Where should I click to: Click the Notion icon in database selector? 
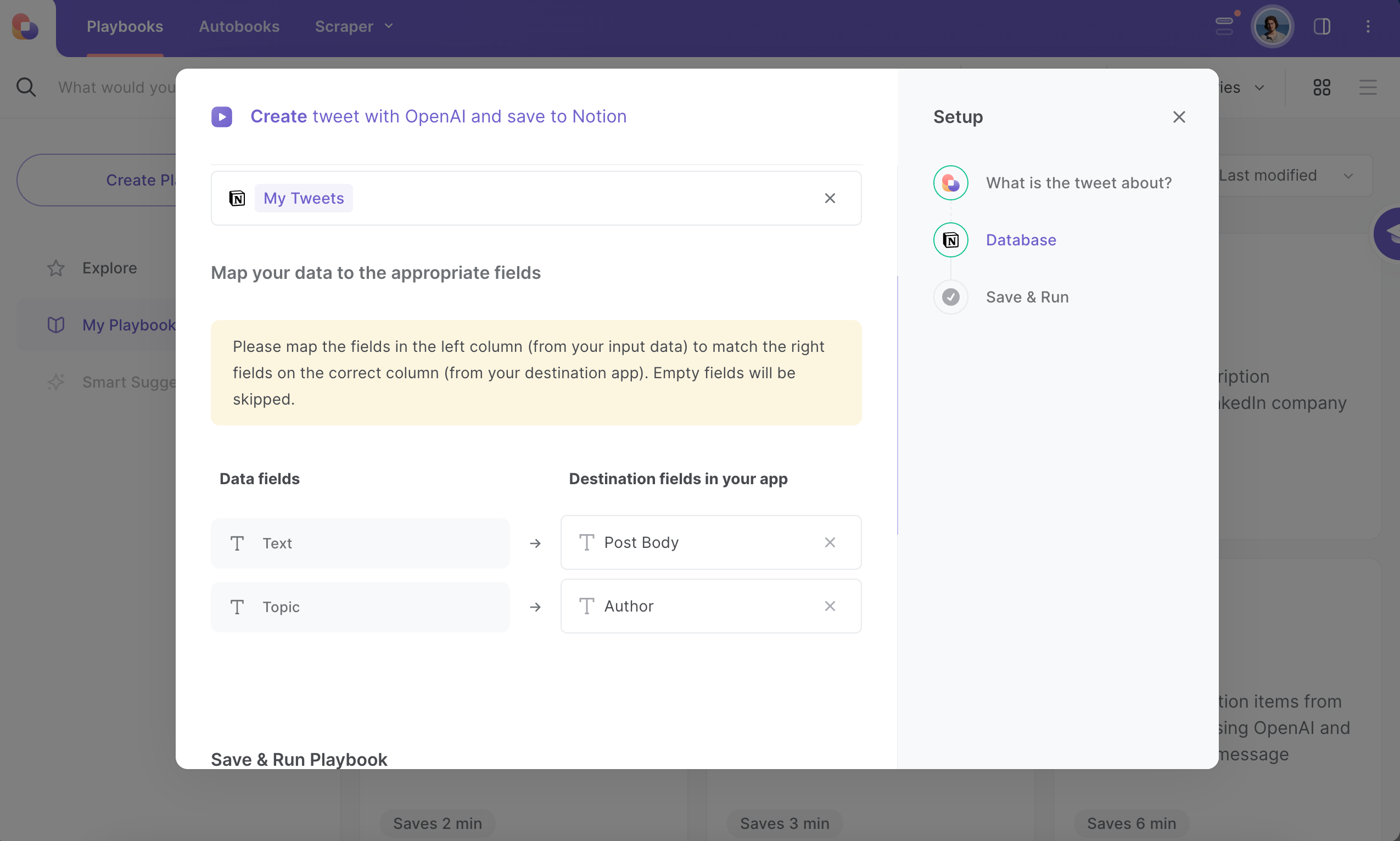[x=237, y=198]
